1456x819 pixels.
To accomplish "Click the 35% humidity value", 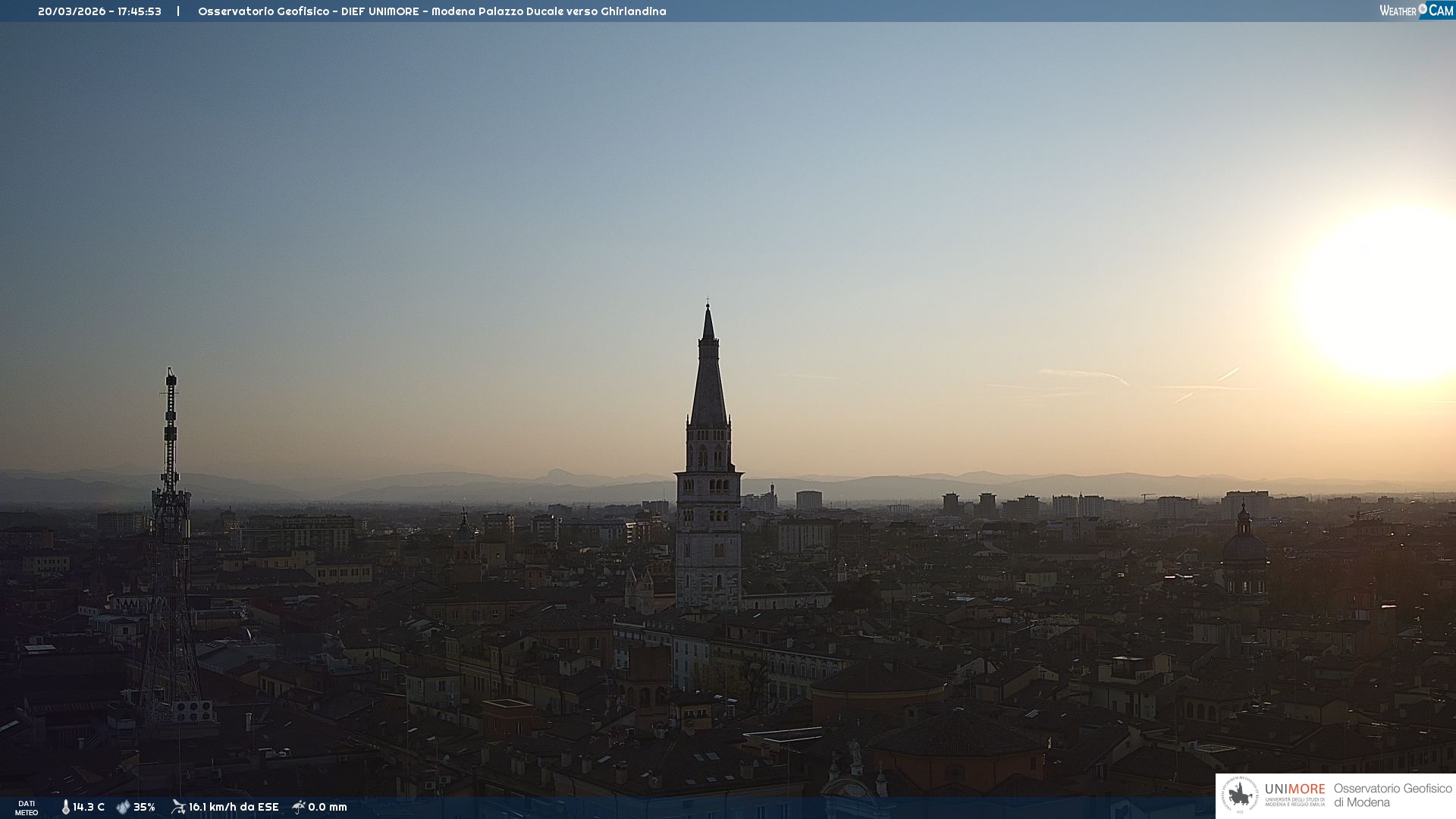I will tap(144, 807).
